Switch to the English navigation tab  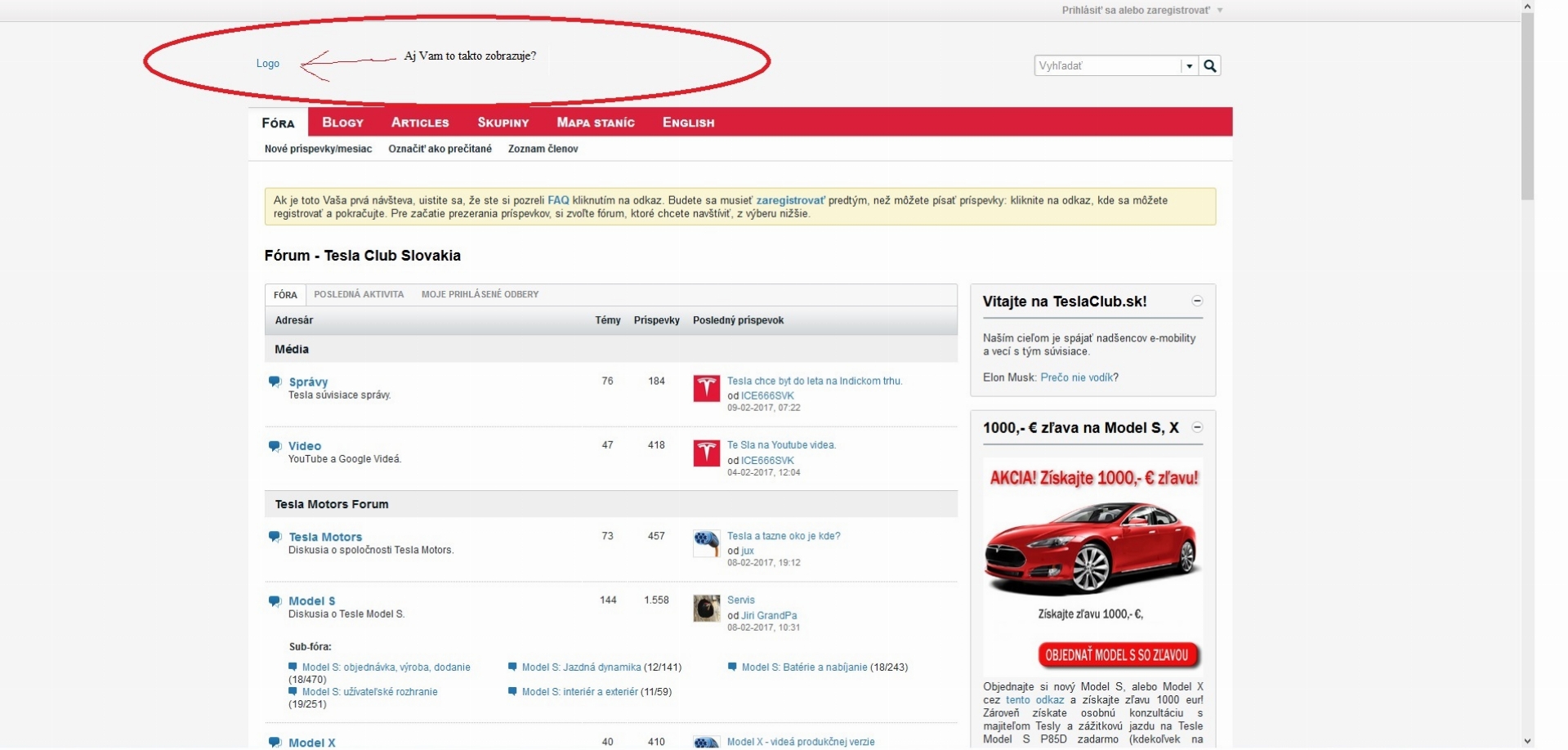tap(689, 123)
